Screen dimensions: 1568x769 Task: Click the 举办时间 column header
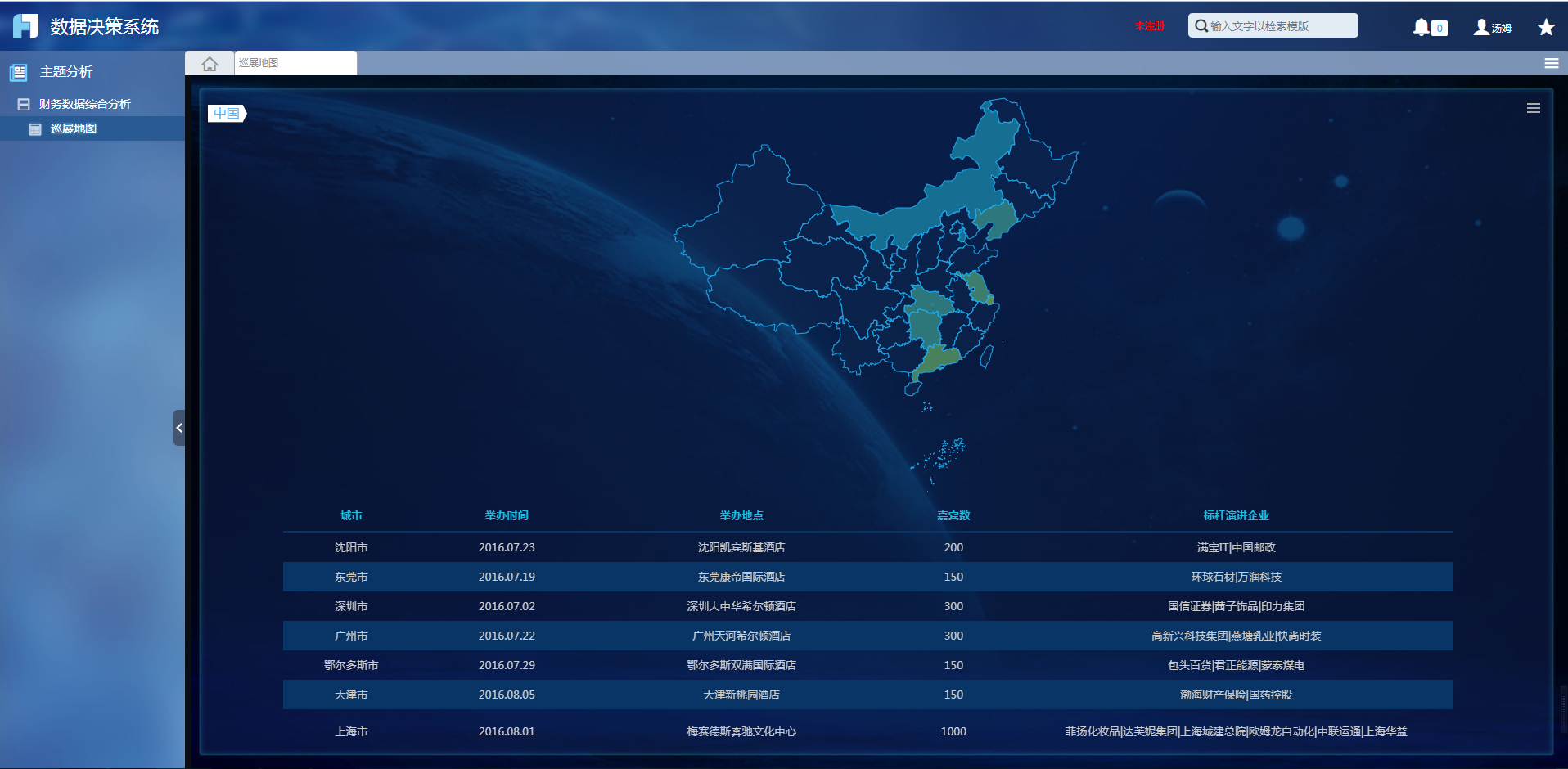[x=507, y=515]
